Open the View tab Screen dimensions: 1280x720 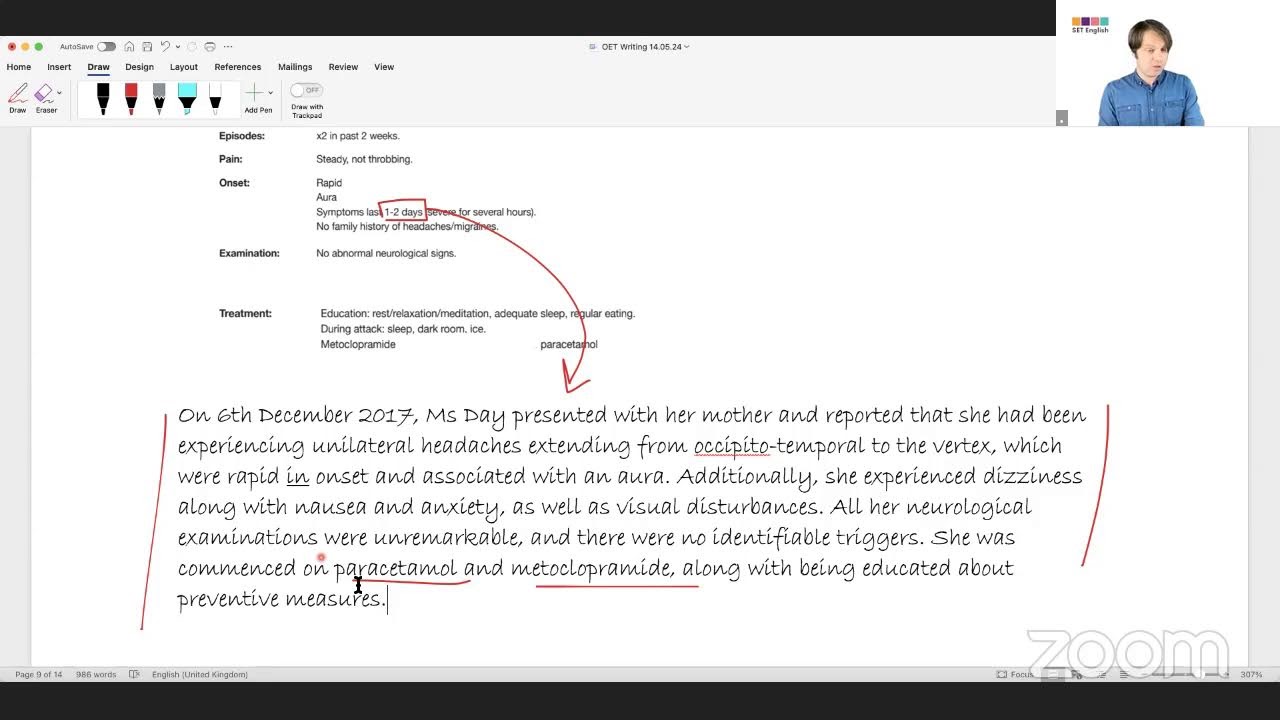[x=384, y=67]
